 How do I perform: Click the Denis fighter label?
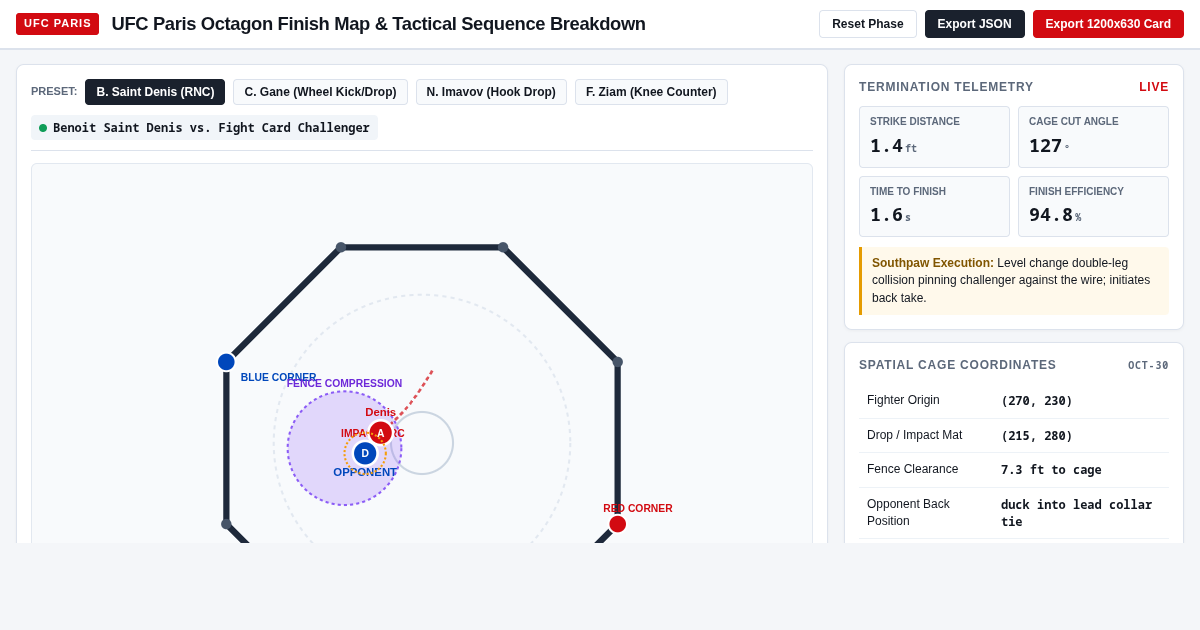380,412
